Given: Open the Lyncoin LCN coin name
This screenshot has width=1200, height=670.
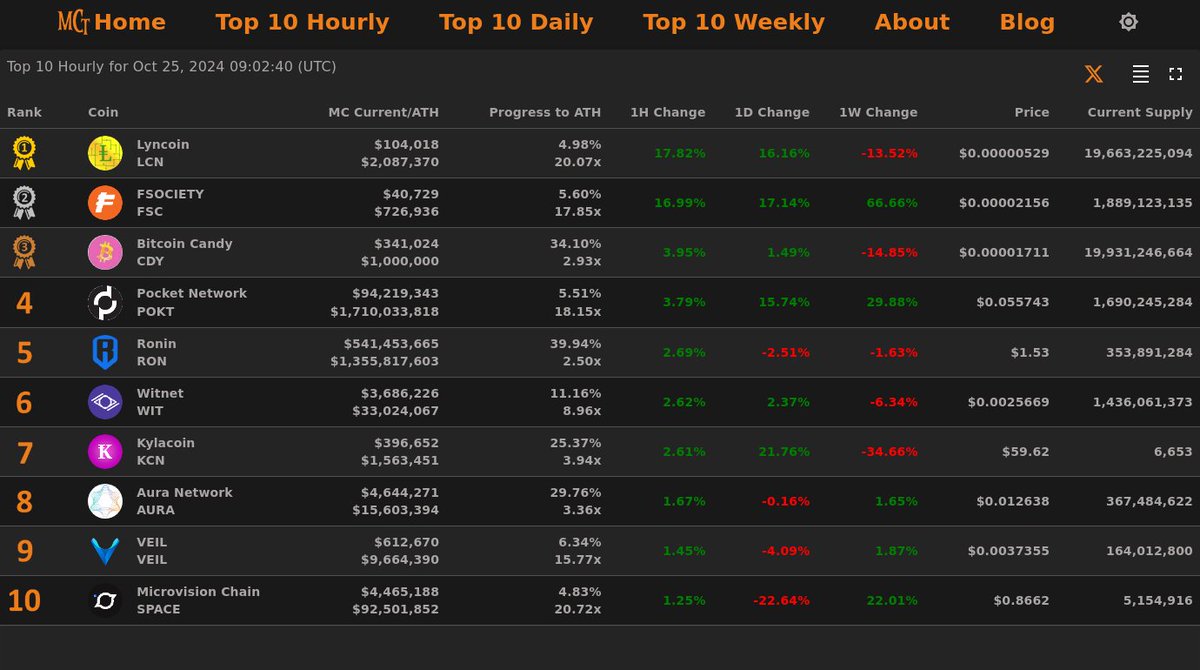Looking at the screenshot, I should coord(163,153).
